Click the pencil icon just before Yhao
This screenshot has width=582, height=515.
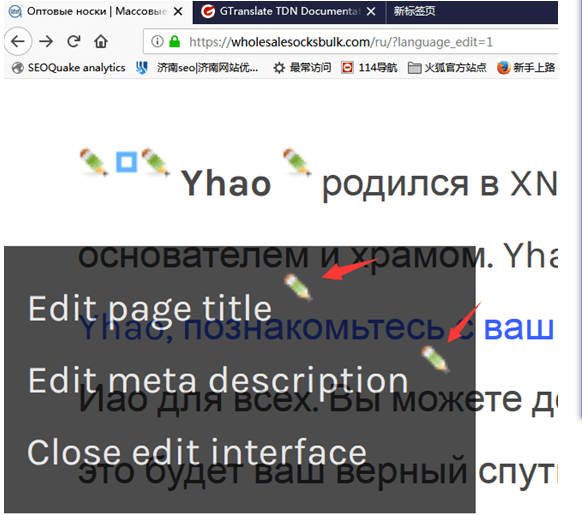[156, 162]
